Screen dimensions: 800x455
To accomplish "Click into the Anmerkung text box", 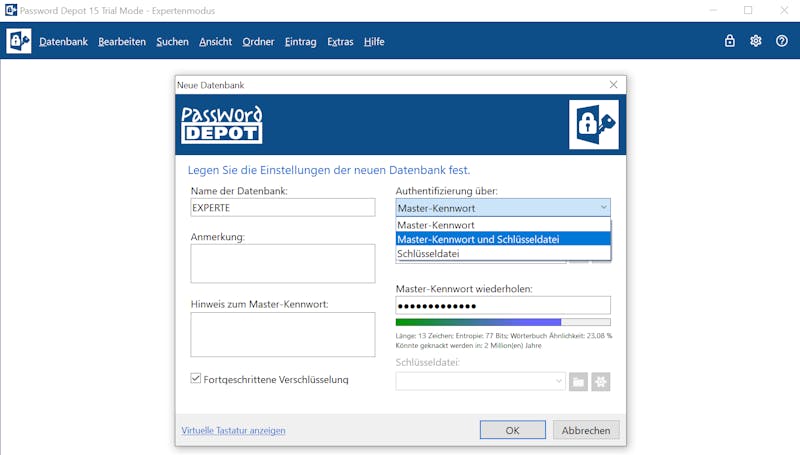I will 283,263.
